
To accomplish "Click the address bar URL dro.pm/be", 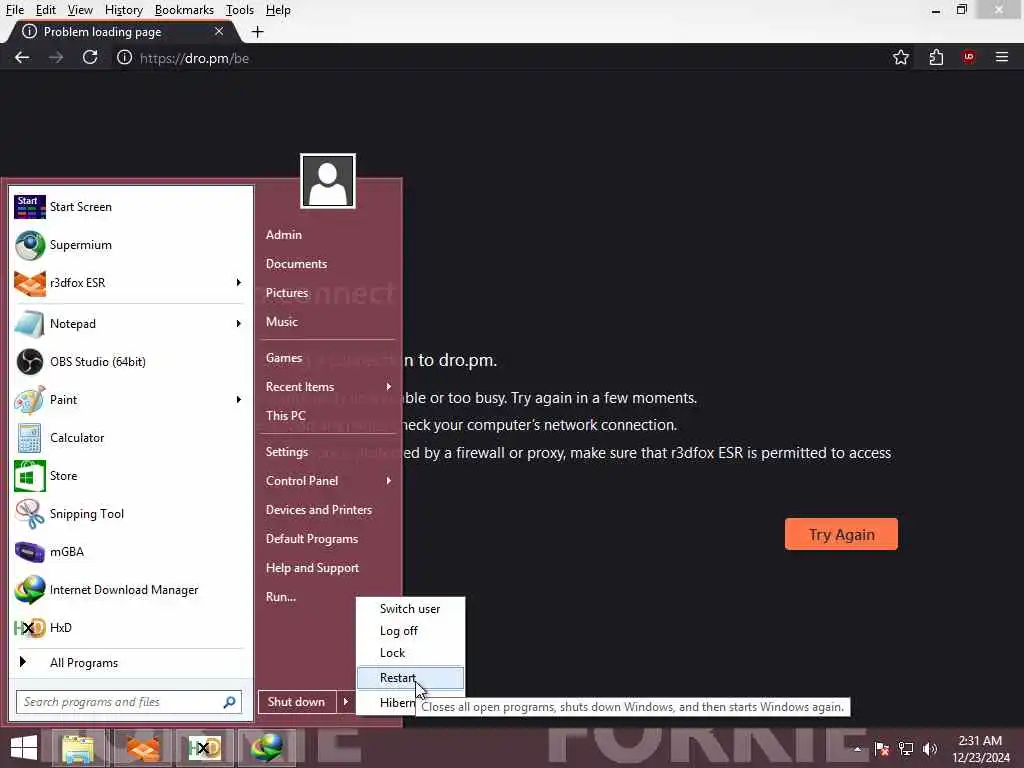I will (195, 58).
